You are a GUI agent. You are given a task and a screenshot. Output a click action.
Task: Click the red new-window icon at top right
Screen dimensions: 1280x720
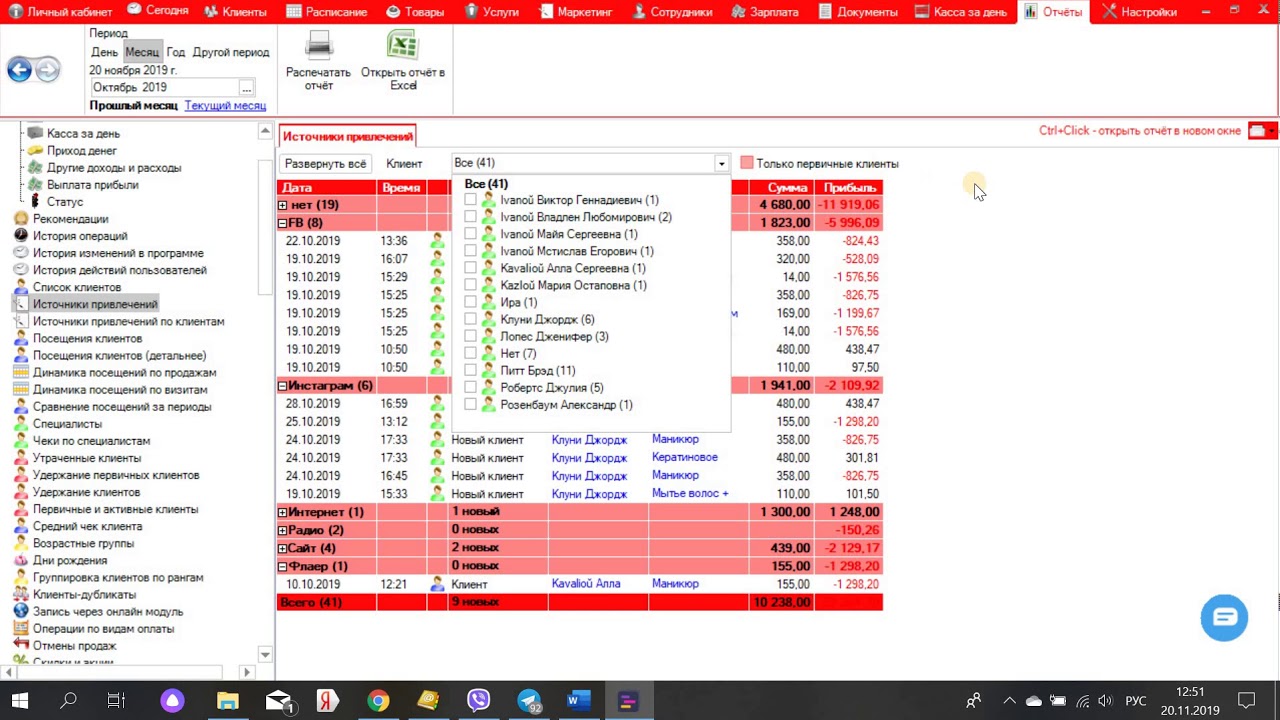[x=1257, y=131]
